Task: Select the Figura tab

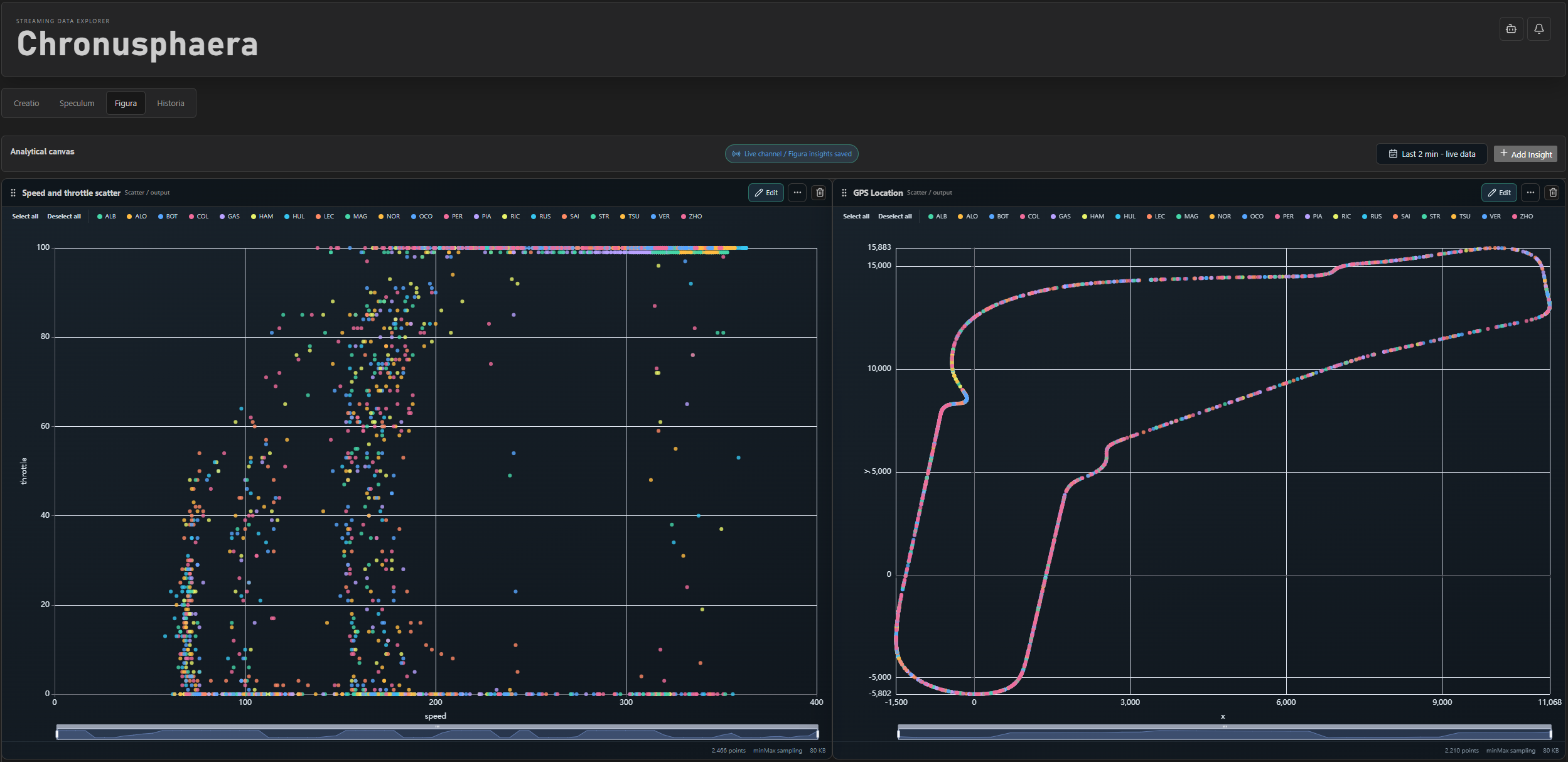Action: click(x=126, y=103)
